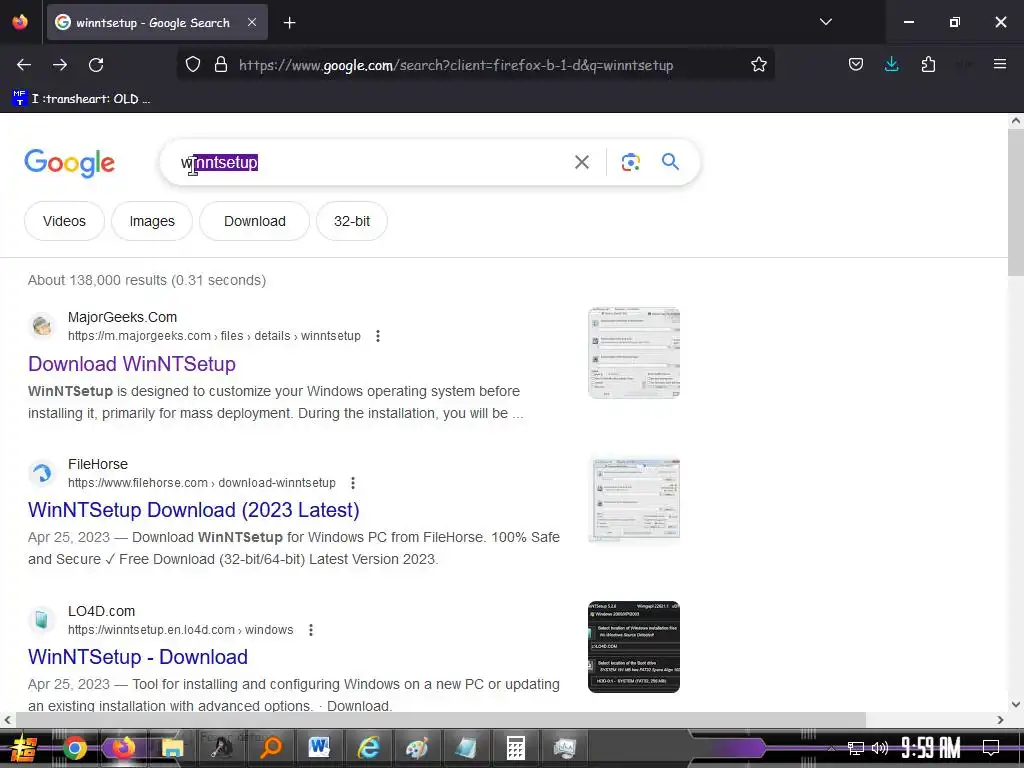Open the taskbar search magnifier app

tap(270, 748)
